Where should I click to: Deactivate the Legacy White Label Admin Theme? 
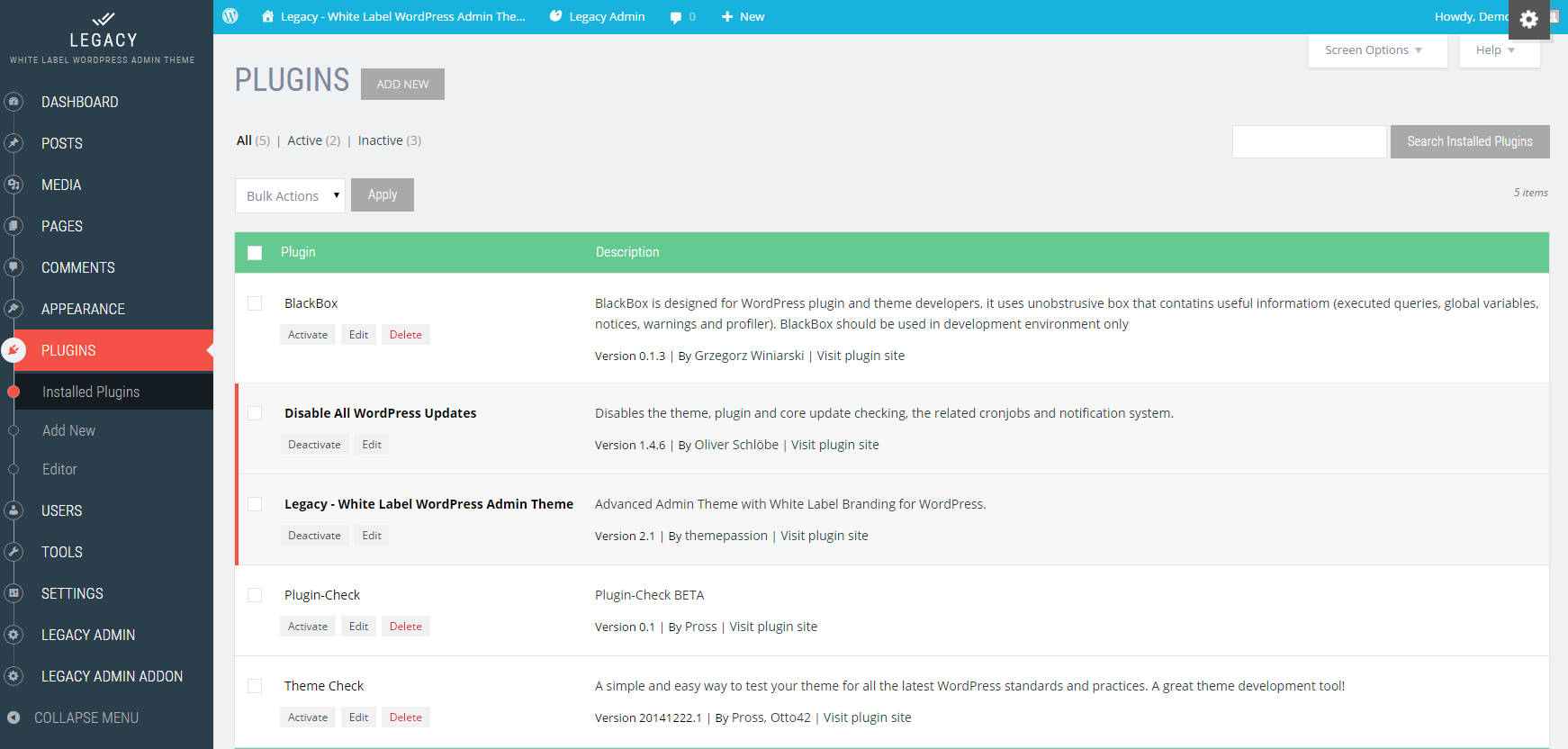tap(314, 536)
